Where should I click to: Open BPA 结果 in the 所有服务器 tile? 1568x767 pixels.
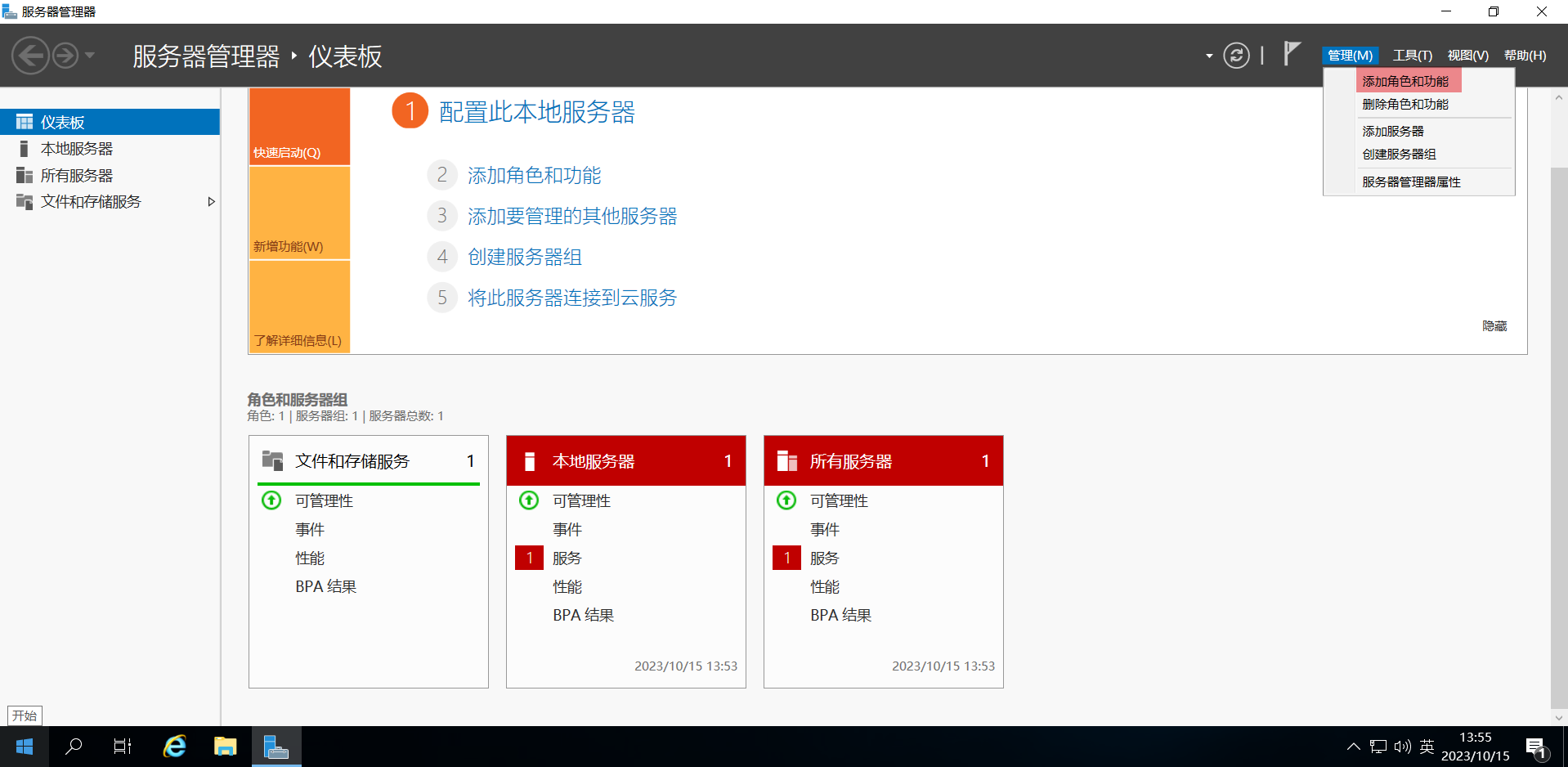point(840,615)
